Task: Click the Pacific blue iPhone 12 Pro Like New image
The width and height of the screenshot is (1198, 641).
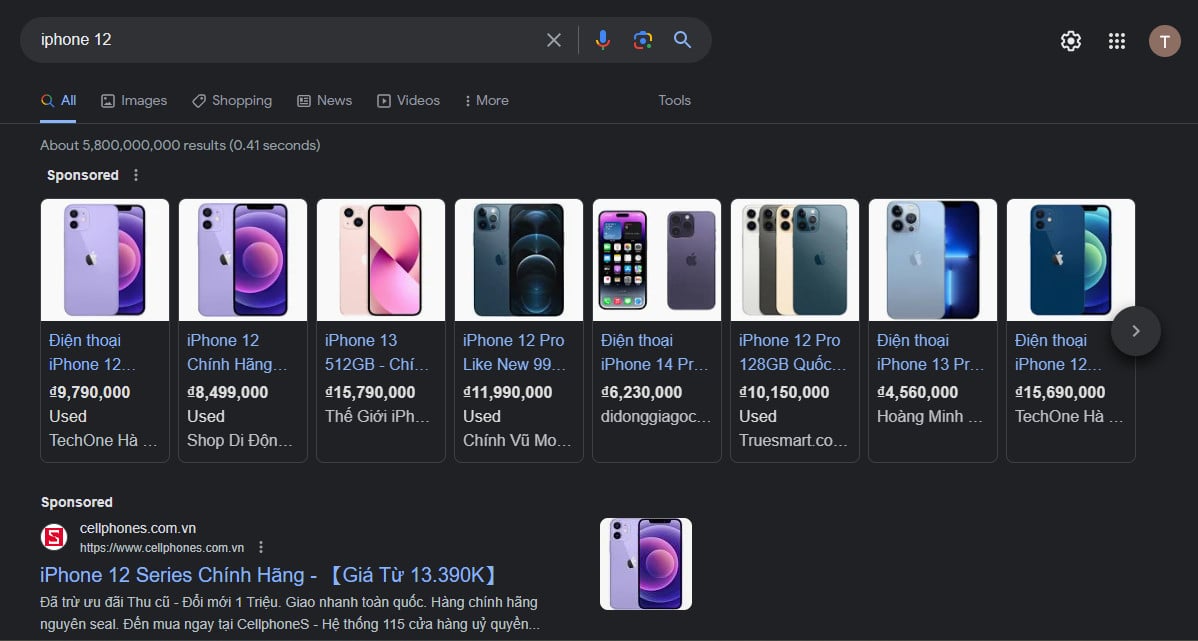Action: [x=519, y=260]
